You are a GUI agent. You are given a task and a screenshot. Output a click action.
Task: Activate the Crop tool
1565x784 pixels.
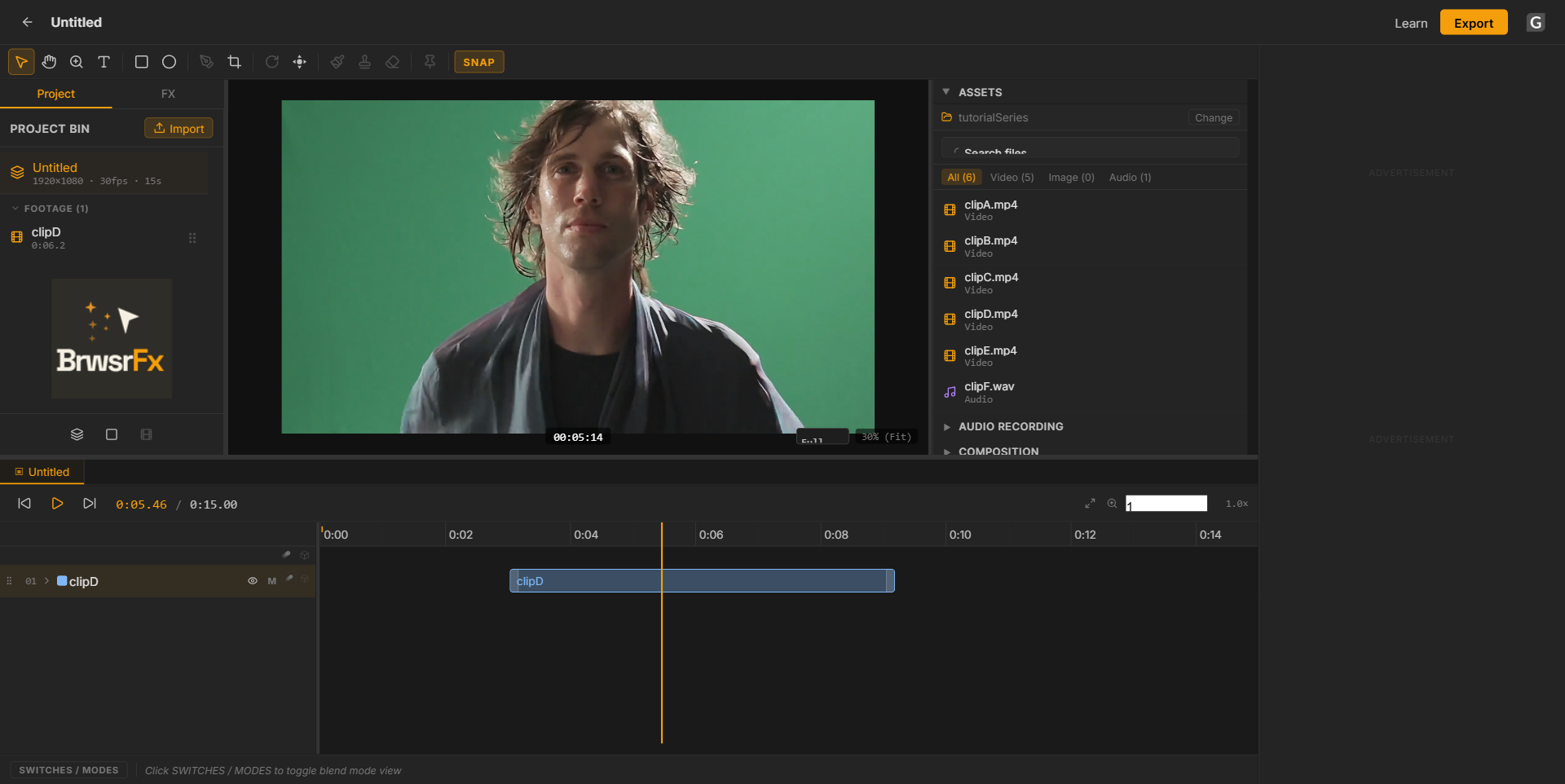(x=235, y=62)
